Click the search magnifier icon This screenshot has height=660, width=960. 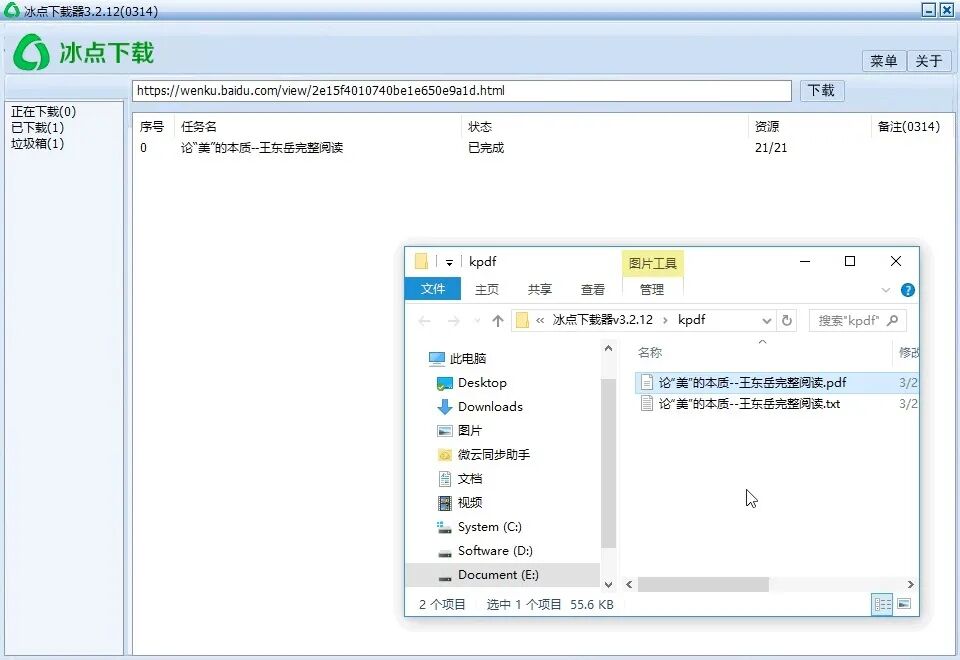(x=893, y=320)
